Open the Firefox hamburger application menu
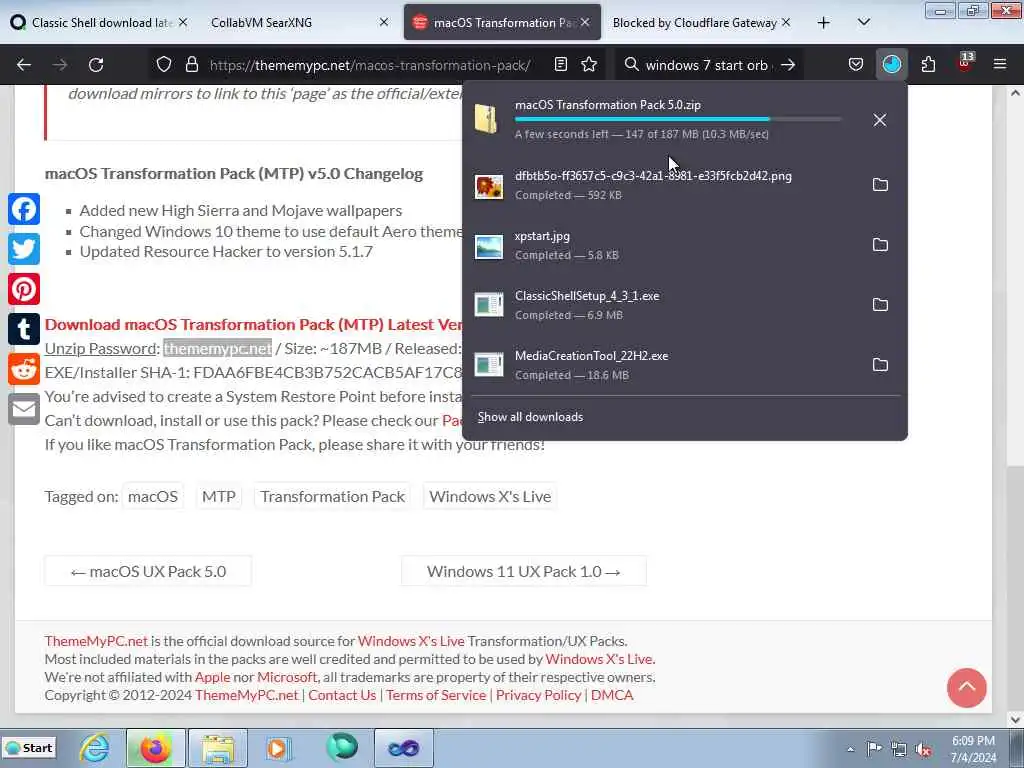 coord(1000,65)
